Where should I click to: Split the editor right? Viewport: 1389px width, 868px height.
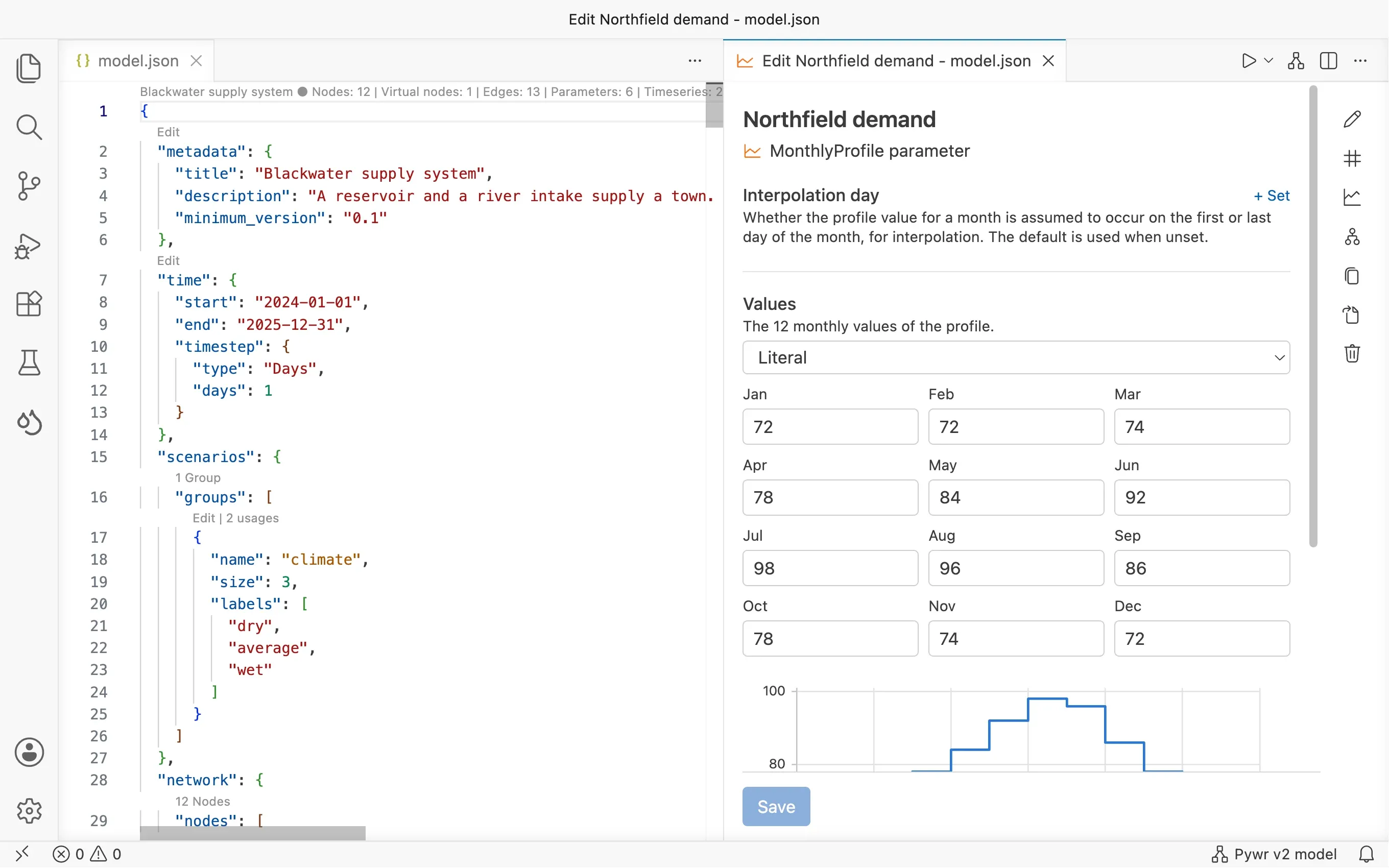pos(1328,61)
